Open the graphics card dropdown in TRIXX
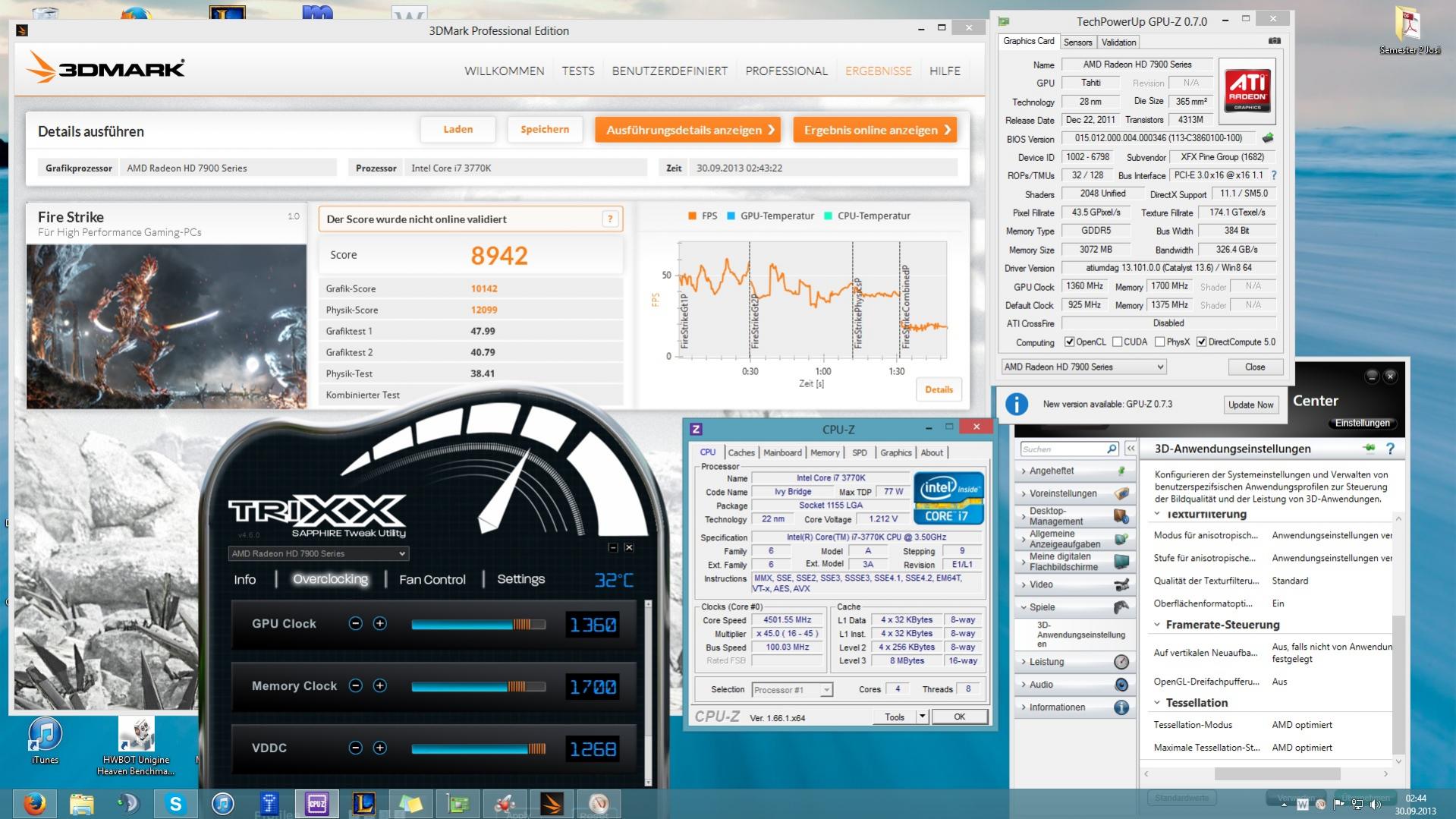 pos(319,553)
